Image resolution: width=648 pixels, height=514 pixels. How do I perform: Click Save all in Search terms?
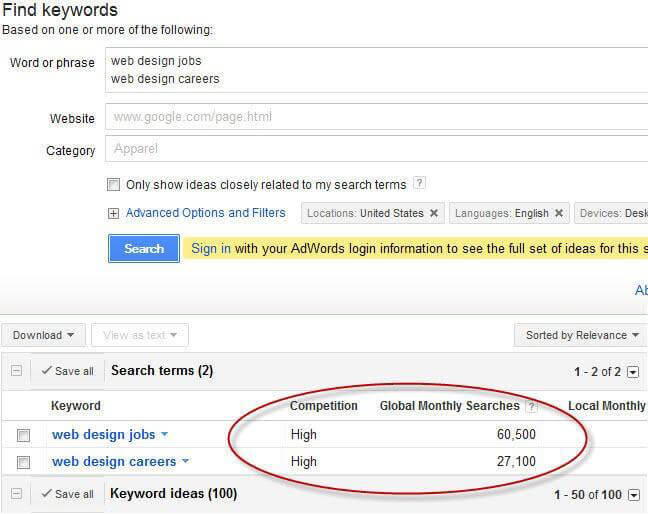[67, 371]
